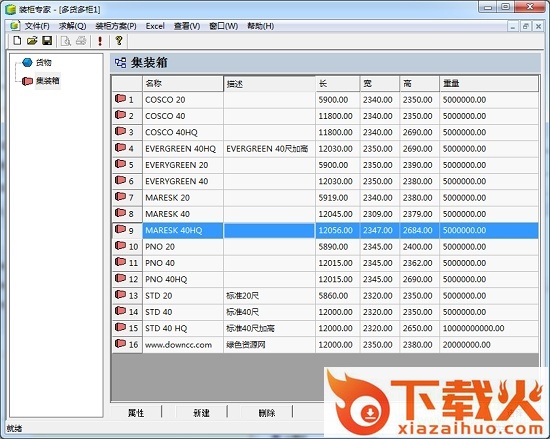550x439 pixels.
Task: Click the container icon of row 4
Action: coord(120,148)
